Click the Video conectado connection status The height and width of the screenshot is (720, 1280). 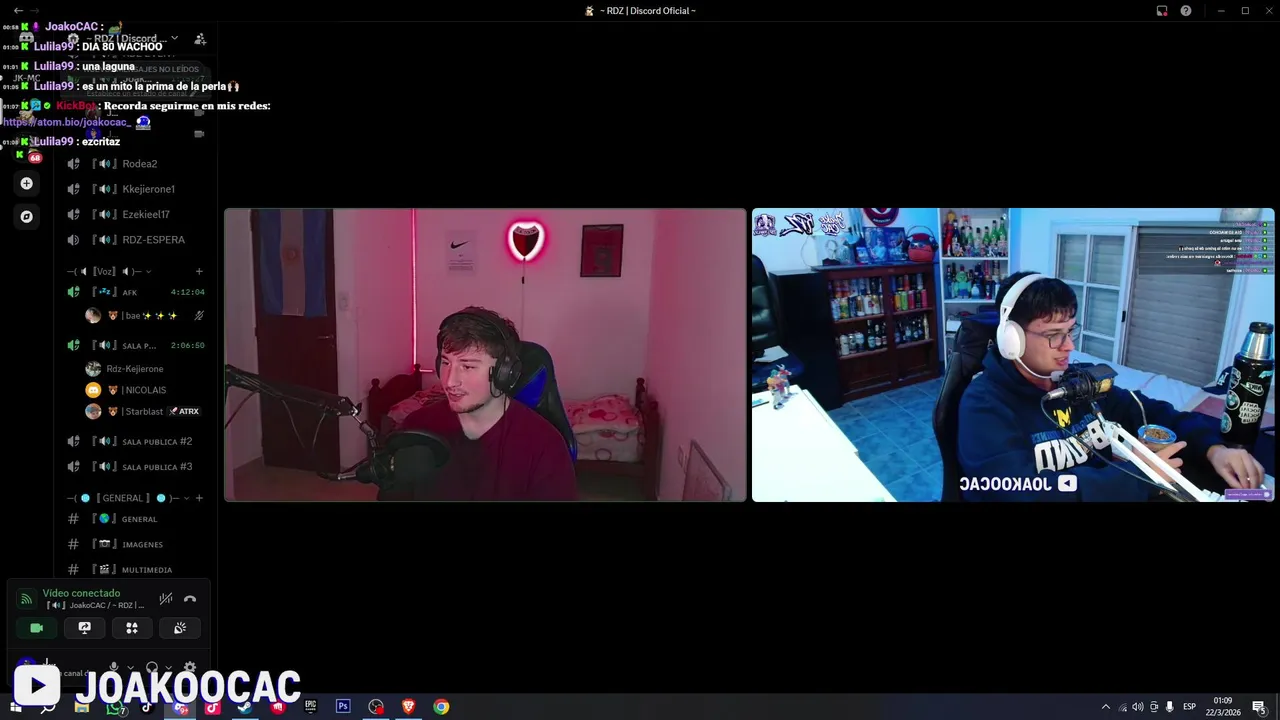pos(81,593)
